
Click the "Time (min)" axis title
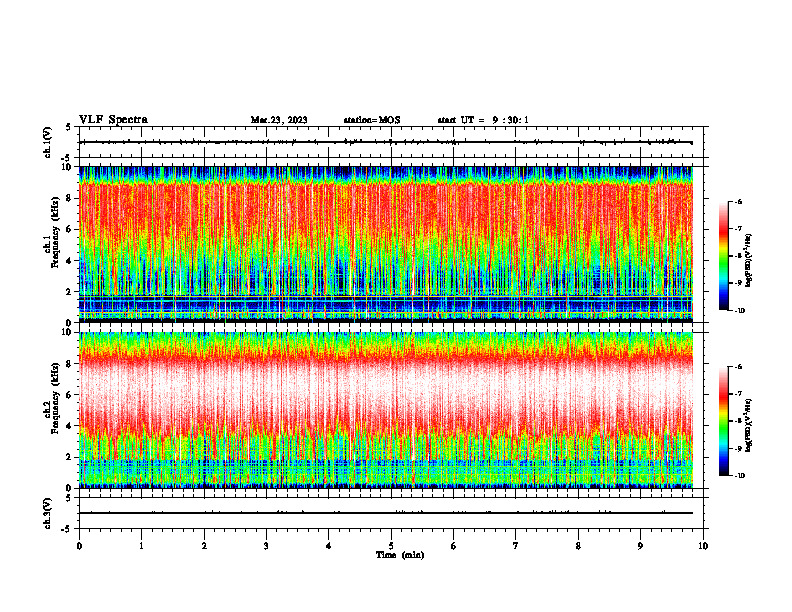400,555
